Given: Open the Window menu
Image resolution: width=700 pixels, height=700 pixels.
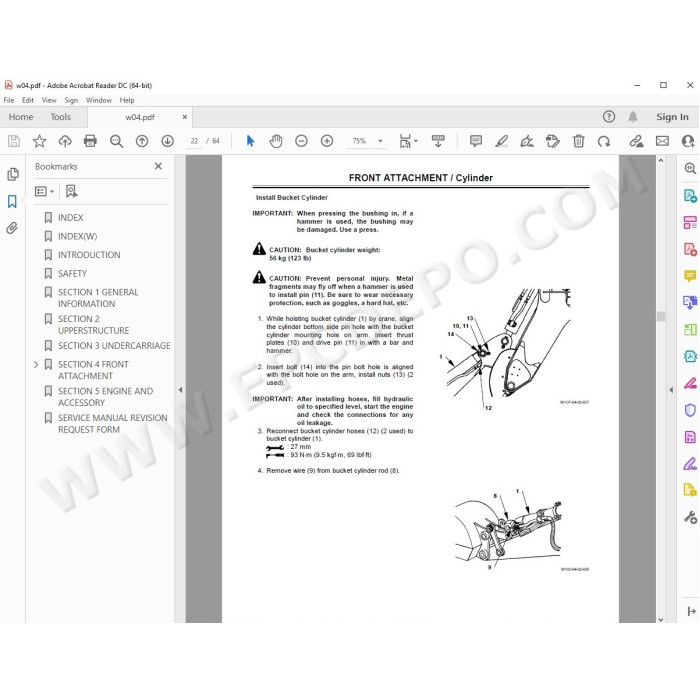Looking at the screenshot, I should click(99, 100).
